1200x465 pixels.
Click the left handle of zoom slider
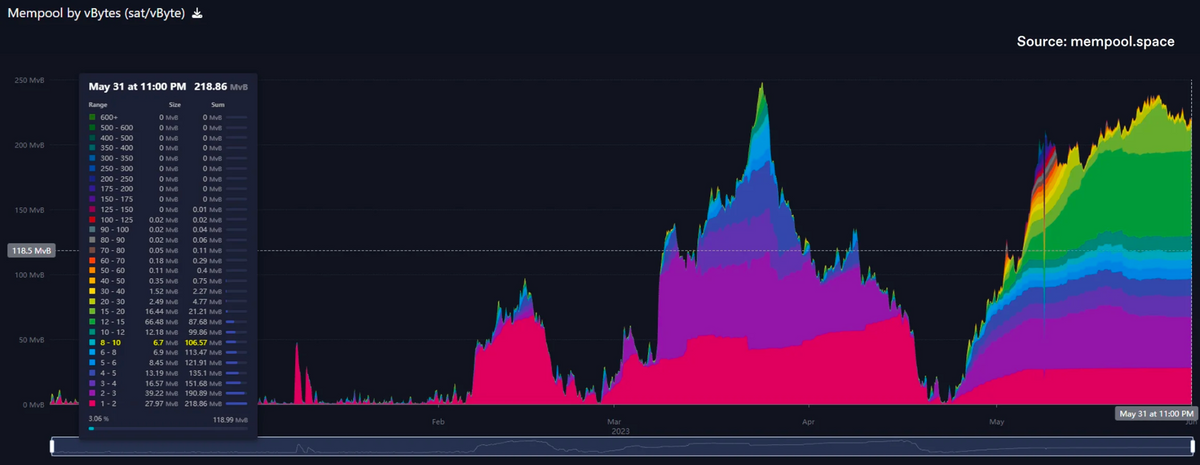tap(52, 447)
